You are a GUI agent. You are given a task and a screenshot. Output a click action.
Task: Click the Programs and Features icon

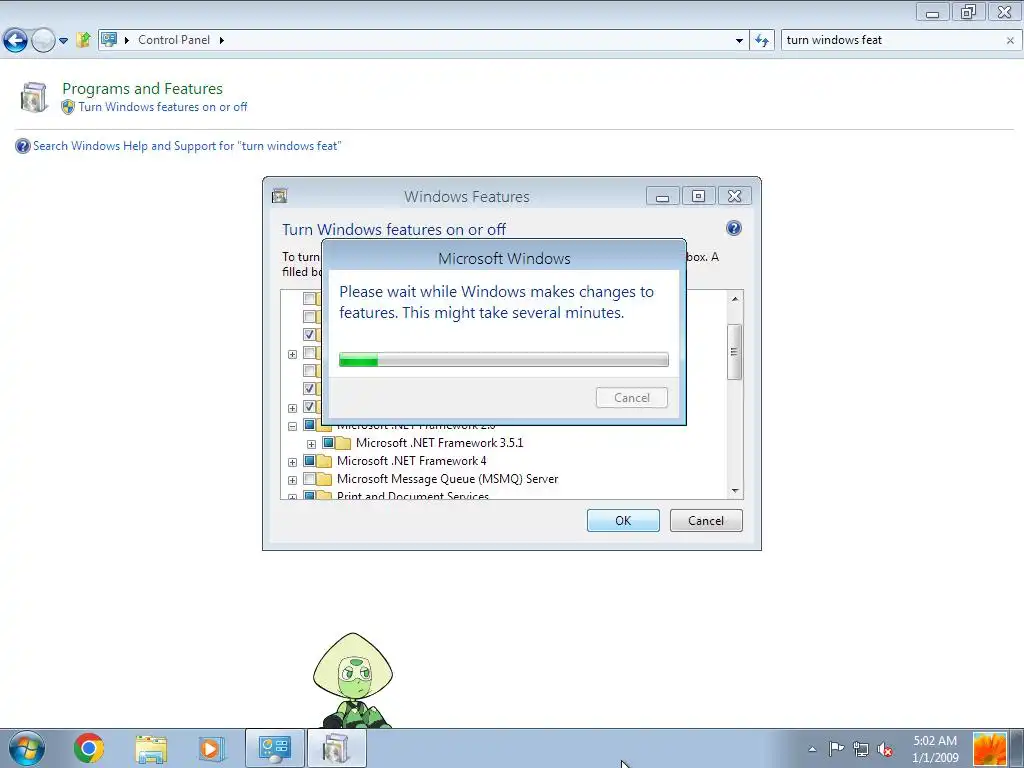(x=33, y=97)
